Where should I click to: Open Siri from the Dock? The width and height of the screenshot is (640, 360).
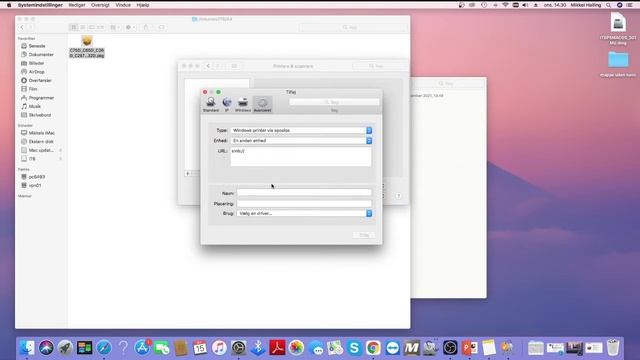click(46, 348)
